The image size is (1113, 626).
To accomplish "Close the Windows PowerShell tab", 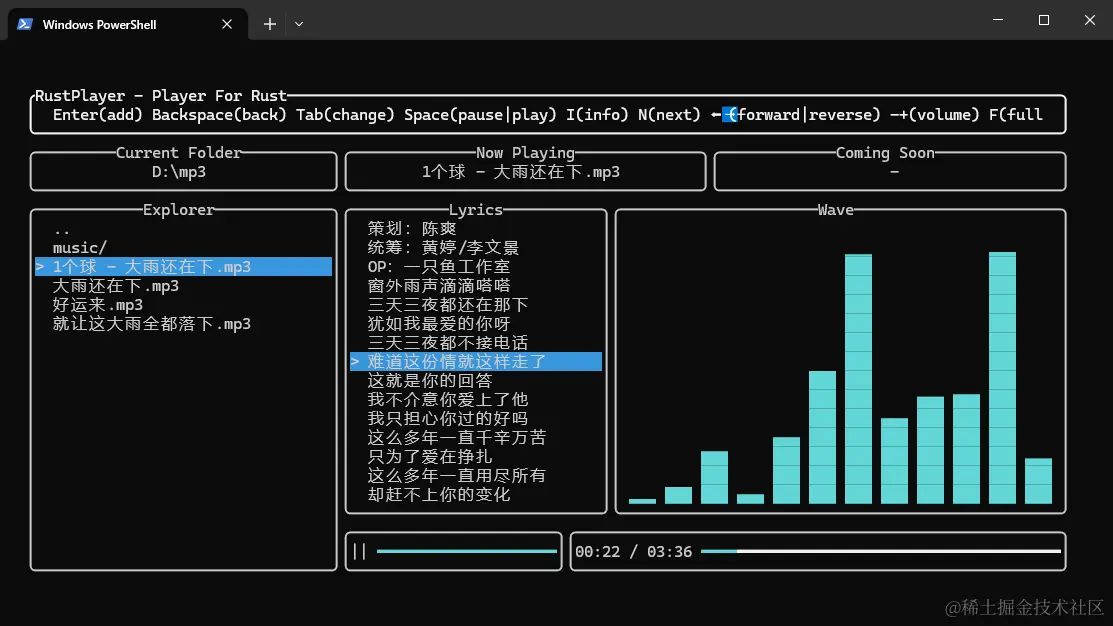I will [x=227, y=24].
